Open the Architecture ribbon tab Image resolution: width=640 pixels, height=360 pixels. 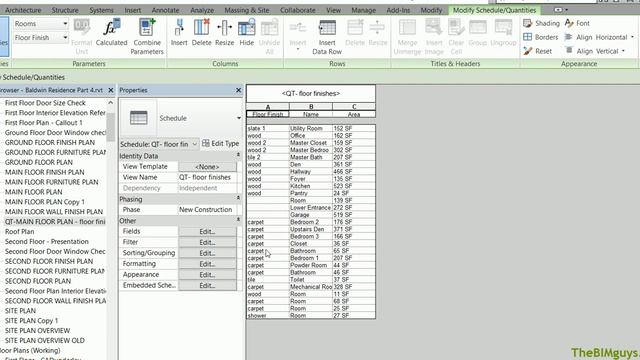[23, 10]
